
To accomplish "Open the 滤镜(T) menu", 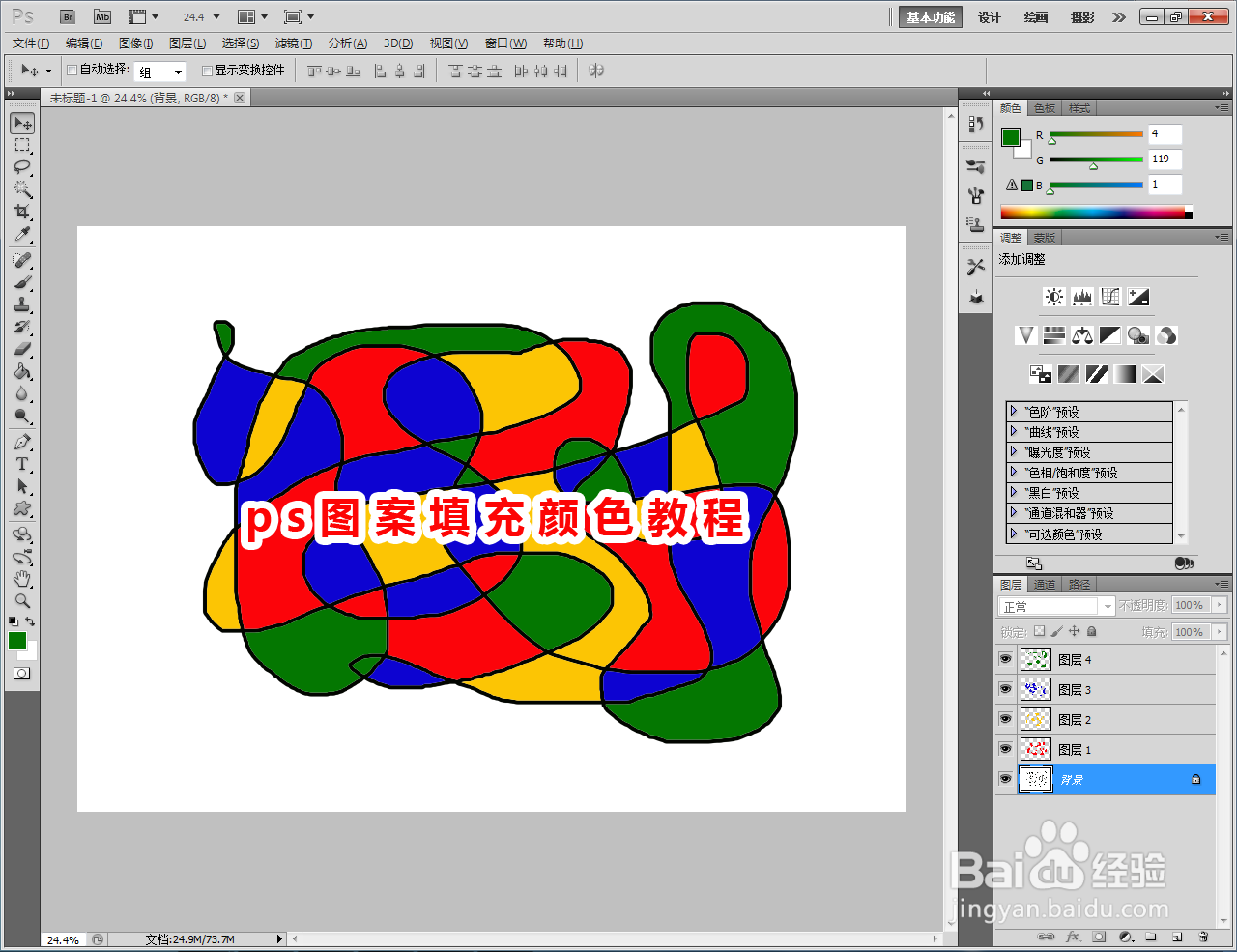I will (294, 43).
